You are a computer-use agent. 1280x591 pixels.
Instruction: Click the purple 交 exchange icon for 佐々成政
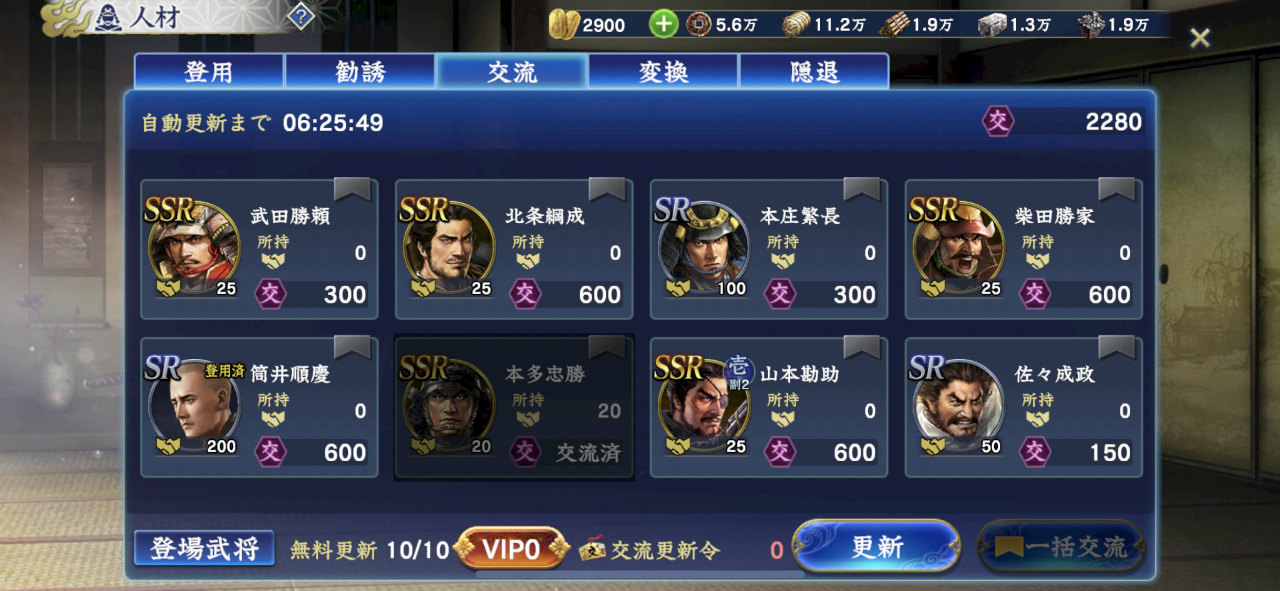coord(1035,451)
